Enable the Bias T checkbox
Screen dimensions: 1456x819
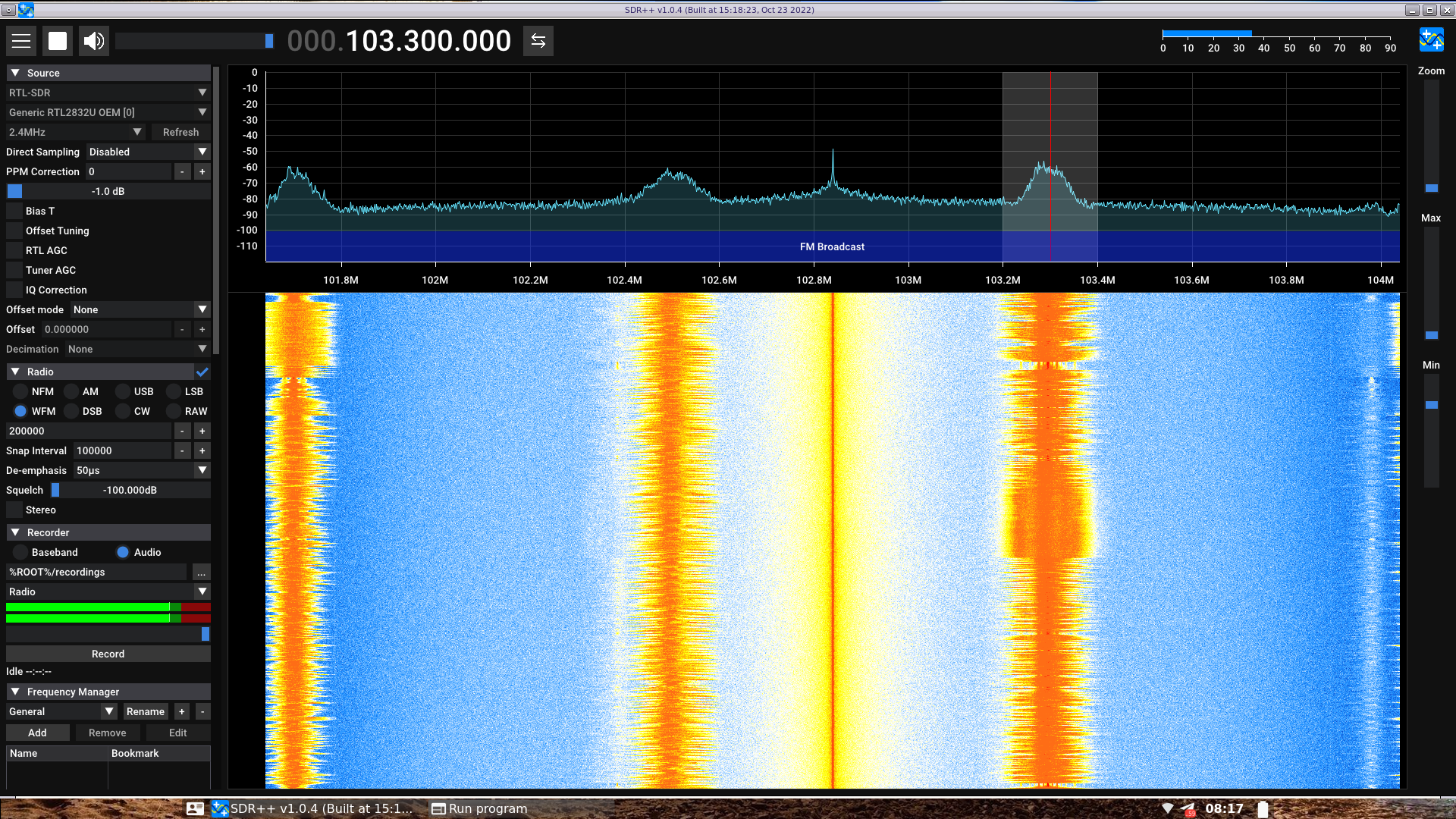point(14,212)
